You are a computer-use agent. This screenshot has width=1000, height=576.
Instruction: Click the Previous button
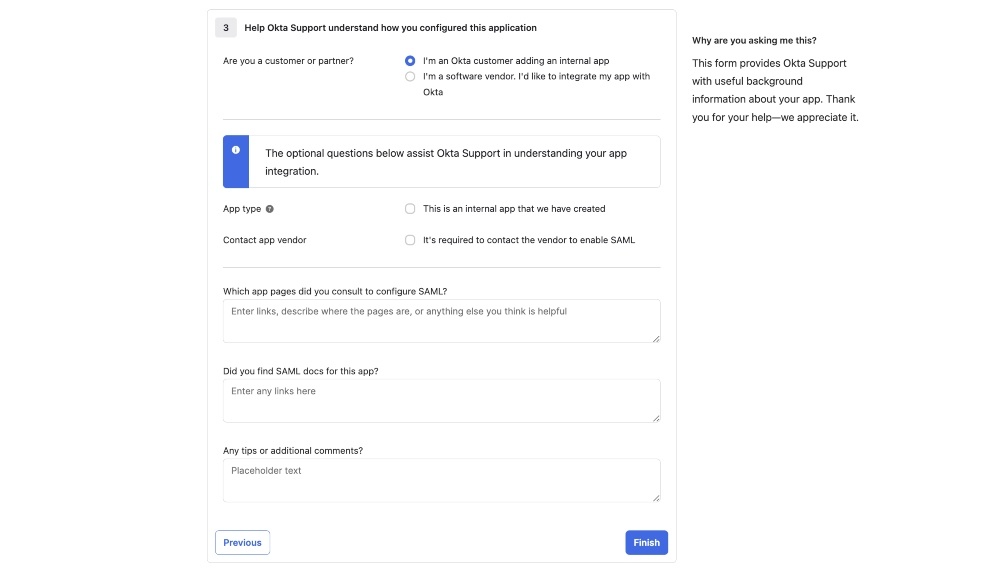(x=242, y=542)
